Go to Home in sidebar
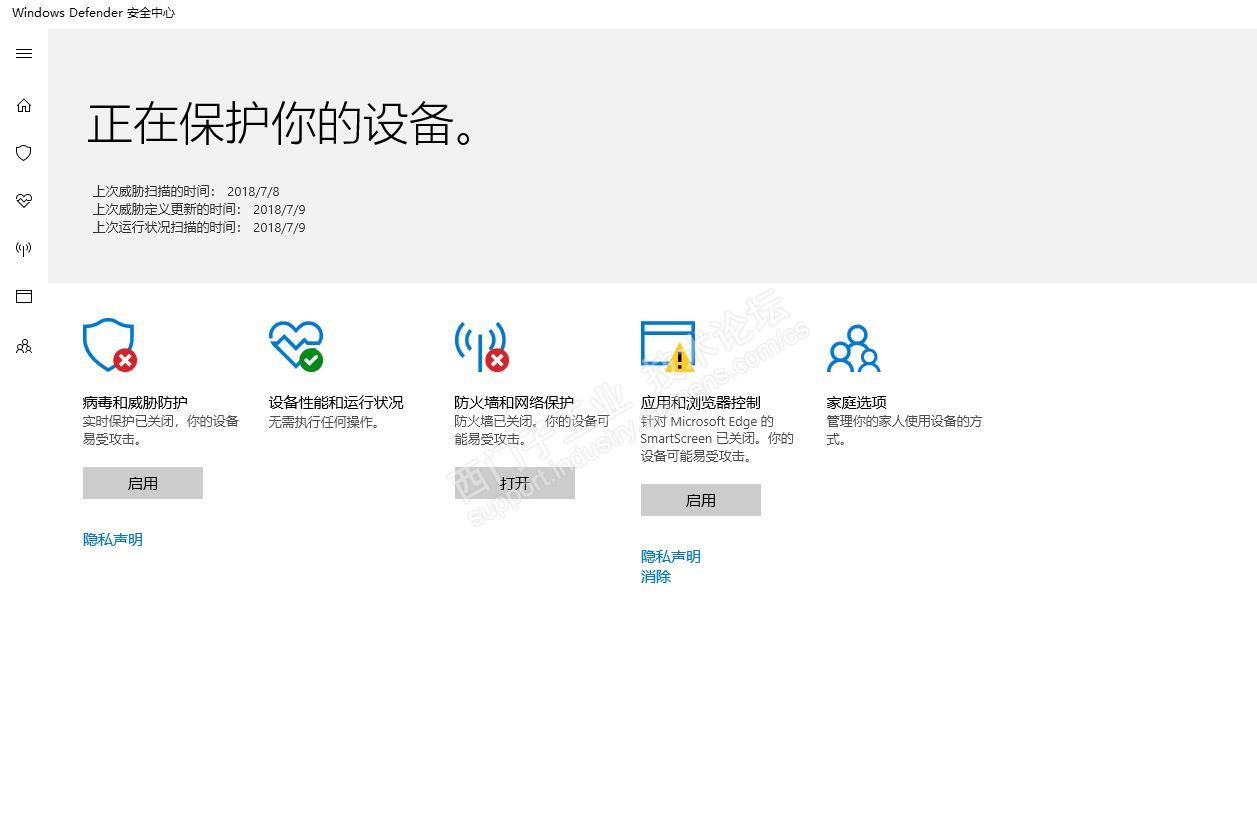This screenshot has width=1257, height=816. (x=24, y=105)
